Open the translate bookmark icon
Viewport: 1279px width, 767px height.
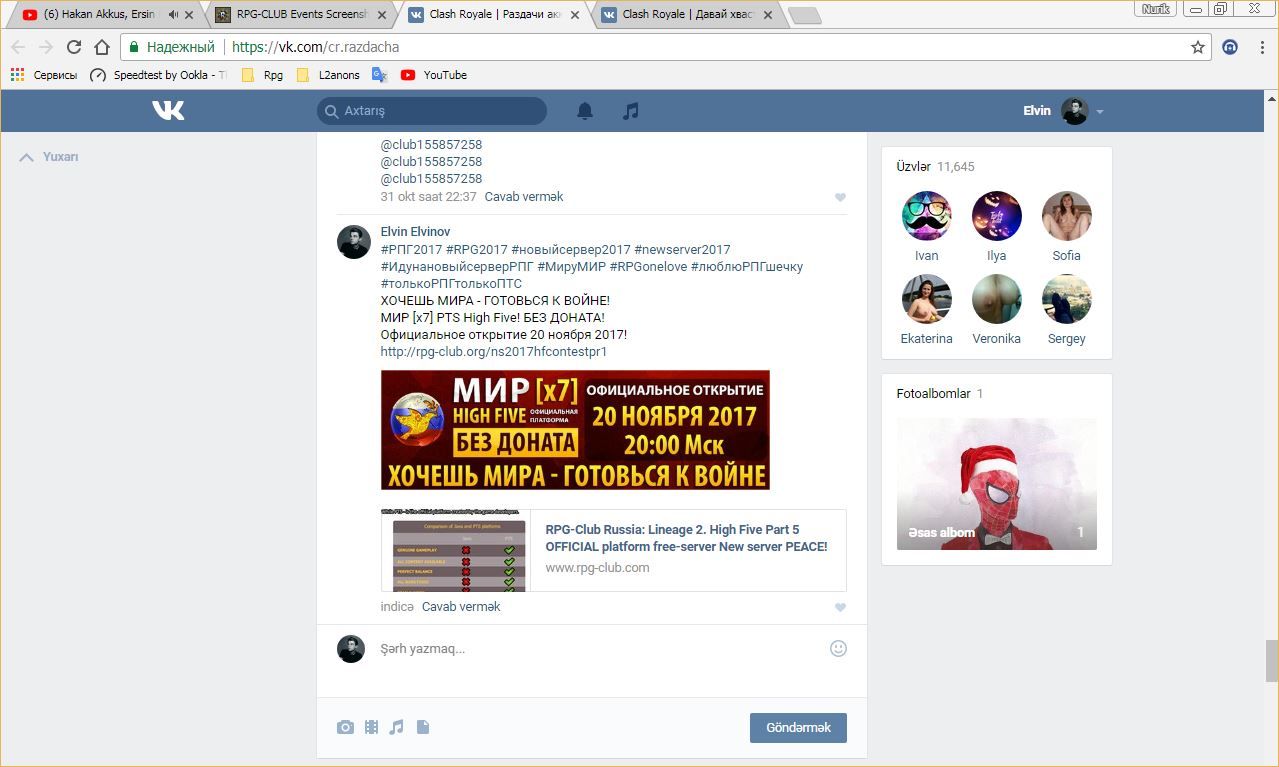pos(379,75)
